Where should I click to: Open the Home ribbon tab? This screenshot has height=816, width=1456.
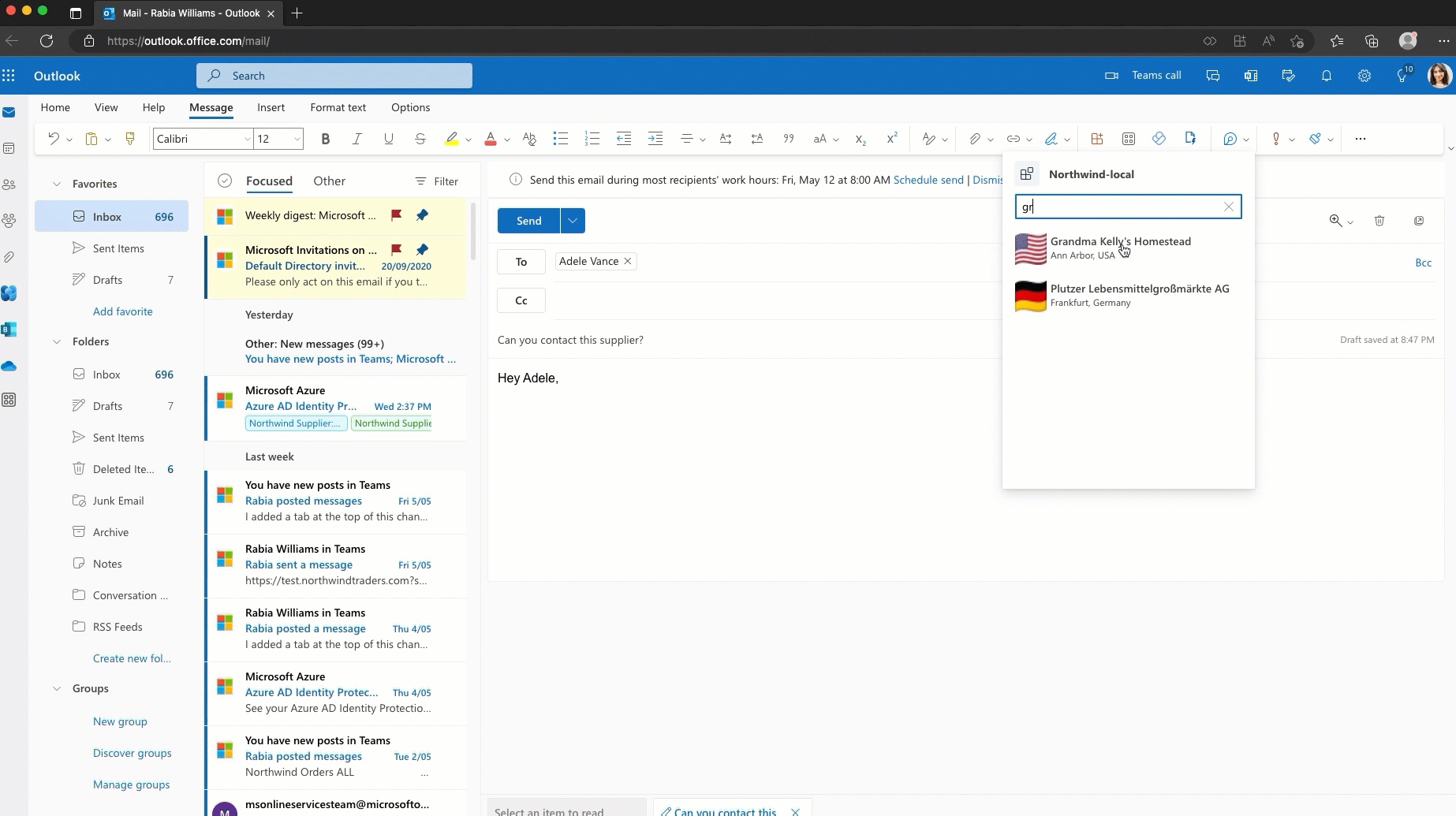click(x=55, y=107)
